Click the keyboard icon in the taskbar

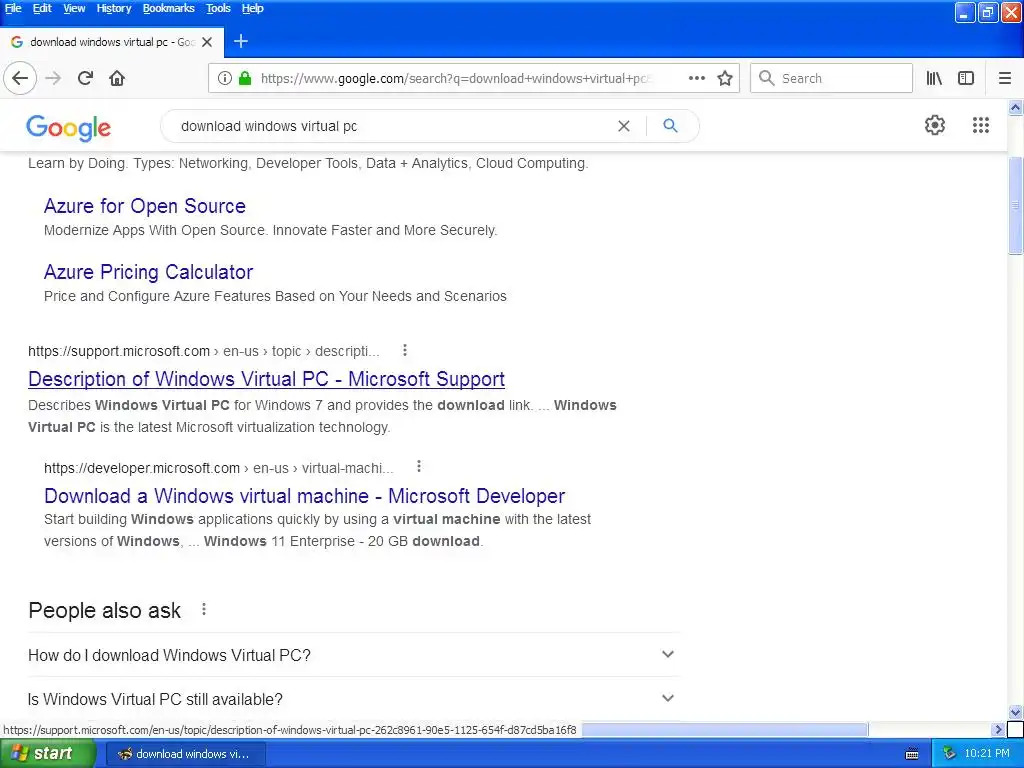pos(912,754)
